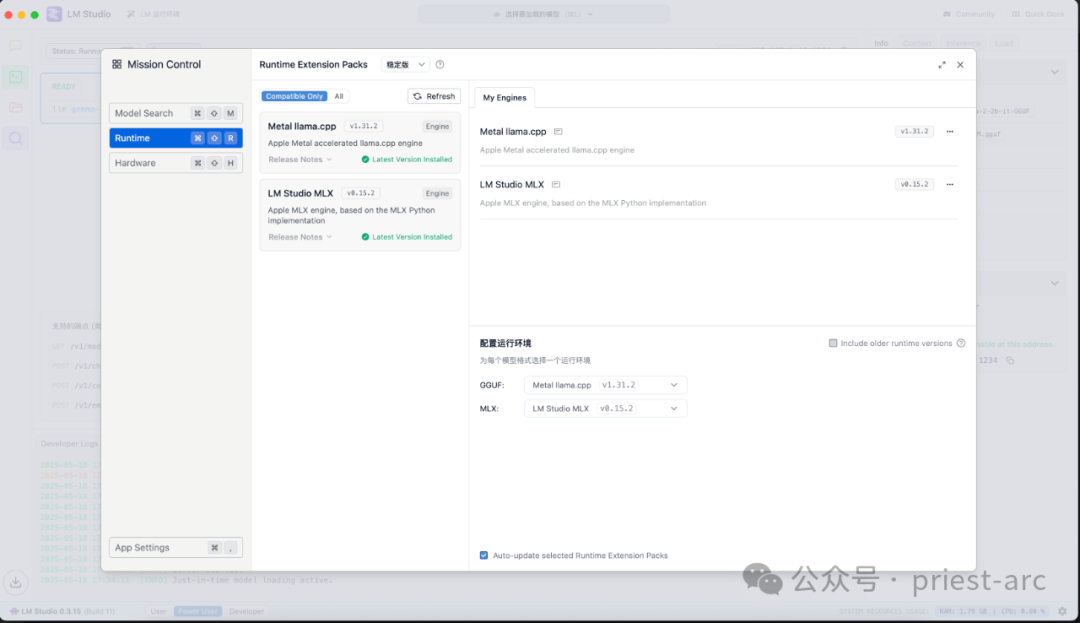1080x623 pixels.
Task: Expand Release Notes for Metal llama.cpp
Action: (300, 159)
